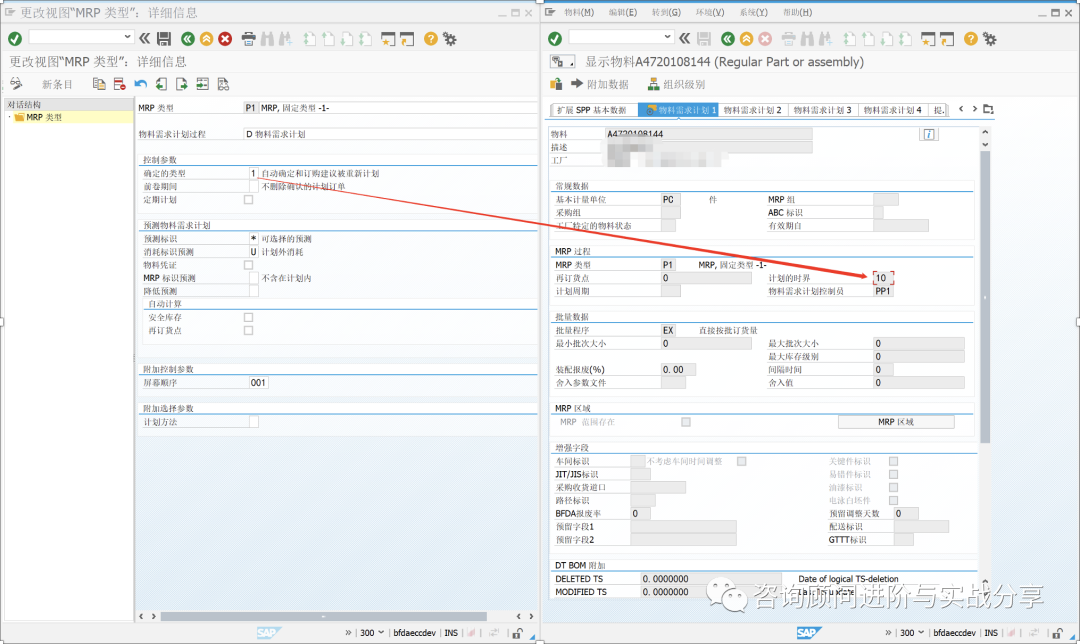This screenshot has height=644, width=1080.
Task: Click yellow Exit icon in material window
Action: 746,39
